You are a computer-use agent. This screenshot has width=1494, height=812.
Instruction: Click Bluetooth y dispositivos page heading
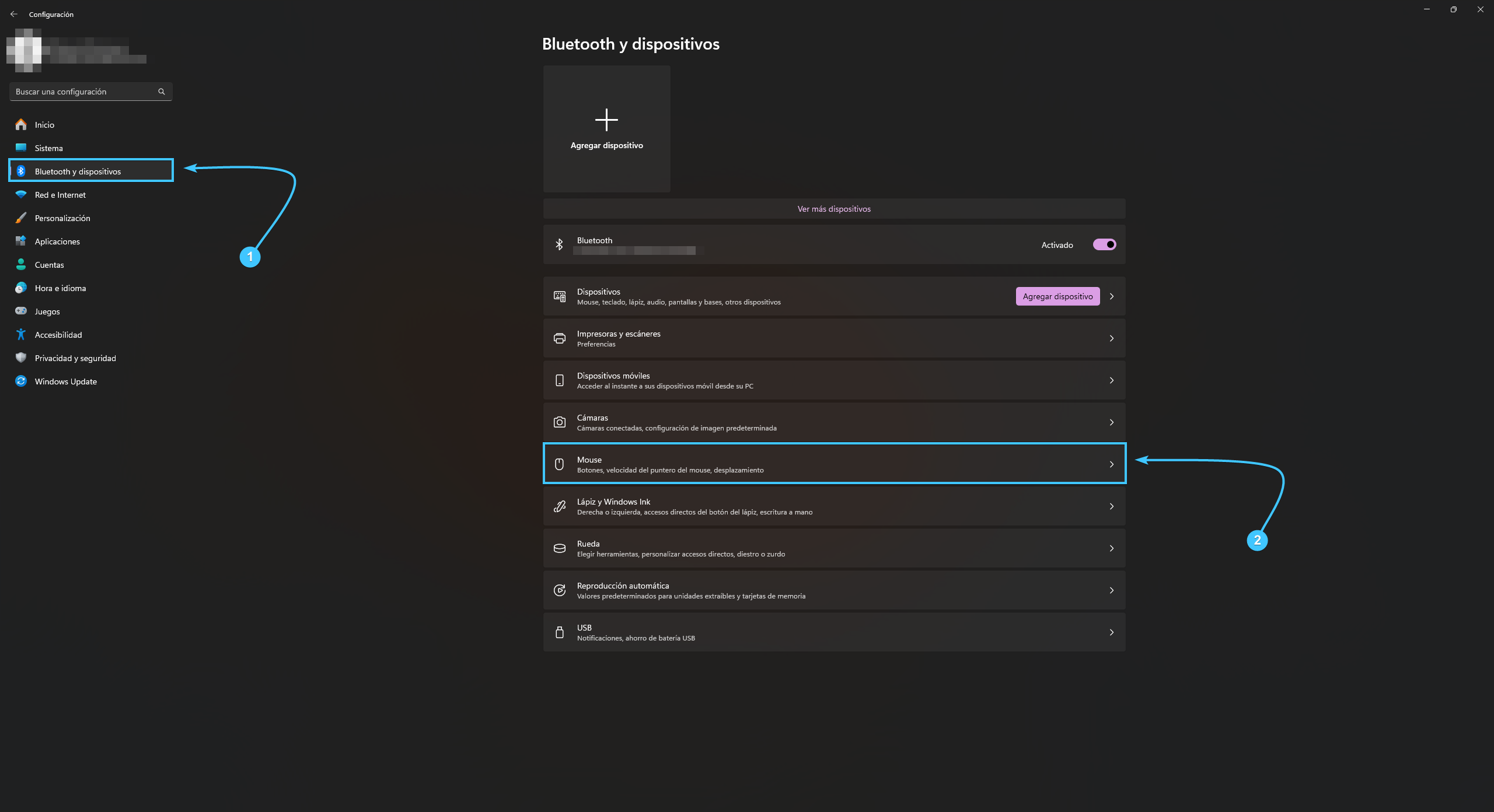tap(631, 44)
